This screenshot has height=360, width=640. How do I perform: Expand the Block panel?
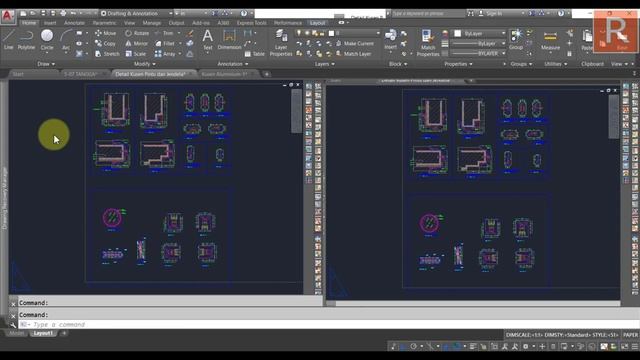(x=398, y=64)
